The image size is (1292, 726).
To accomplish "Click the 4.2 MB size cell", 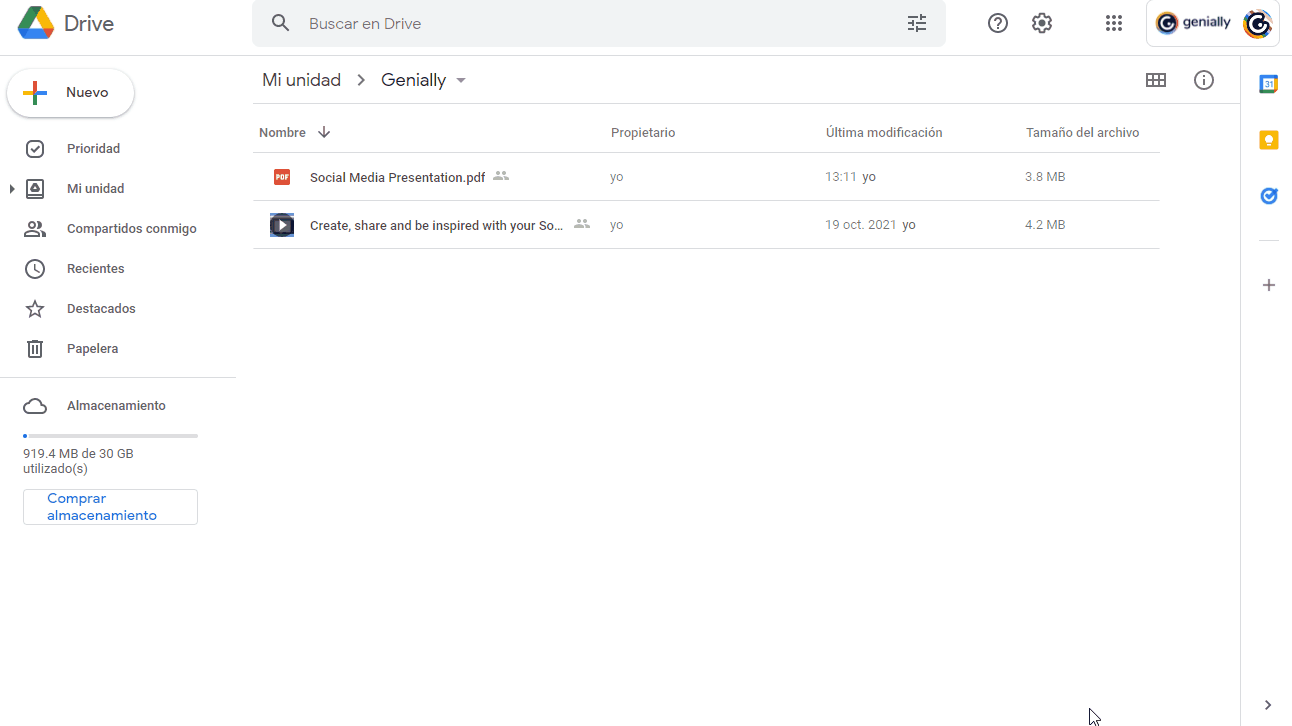I will point(1045,225).
